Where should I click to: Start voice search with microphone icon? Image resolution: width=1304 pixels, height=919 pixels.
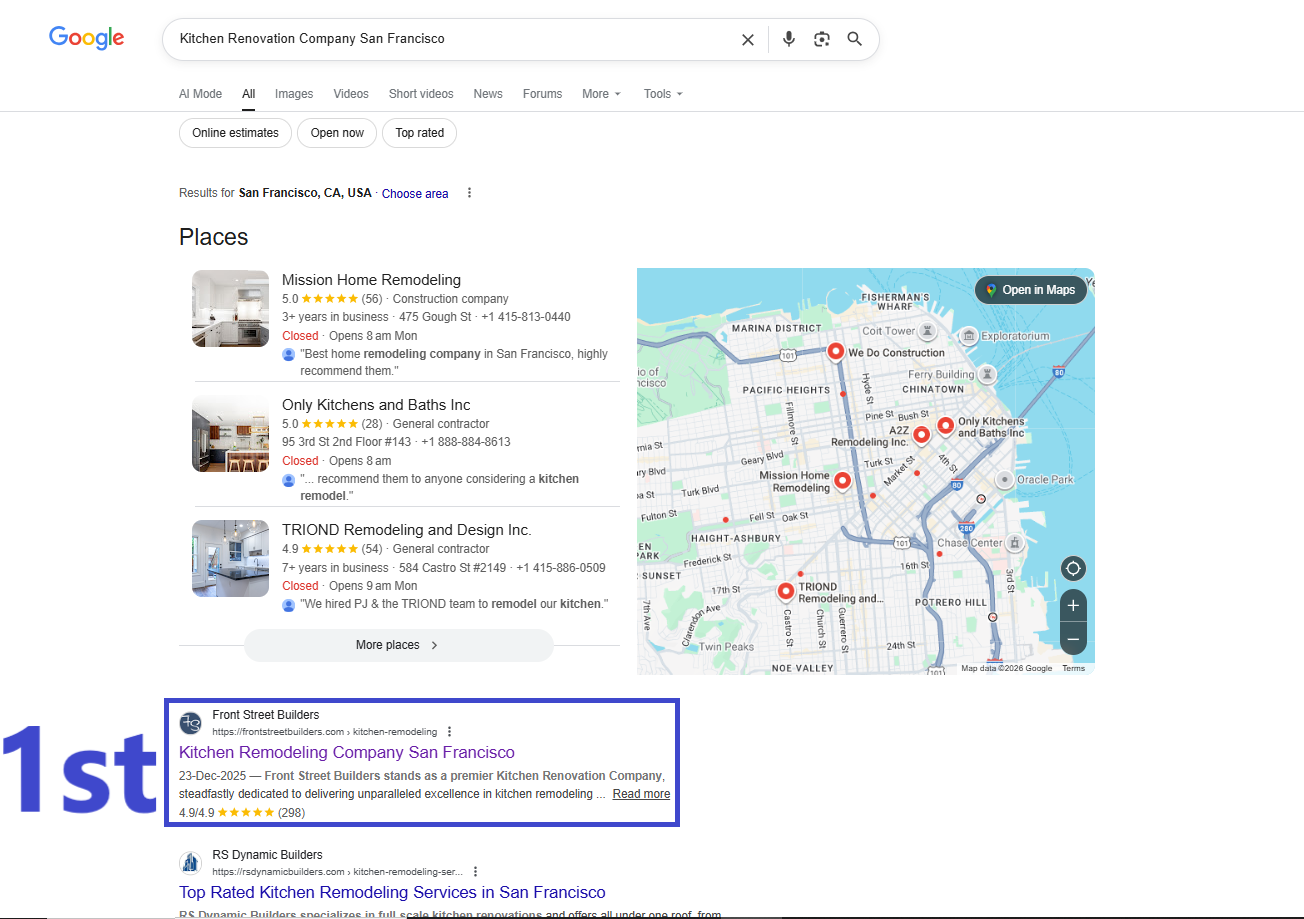(789, 39)
